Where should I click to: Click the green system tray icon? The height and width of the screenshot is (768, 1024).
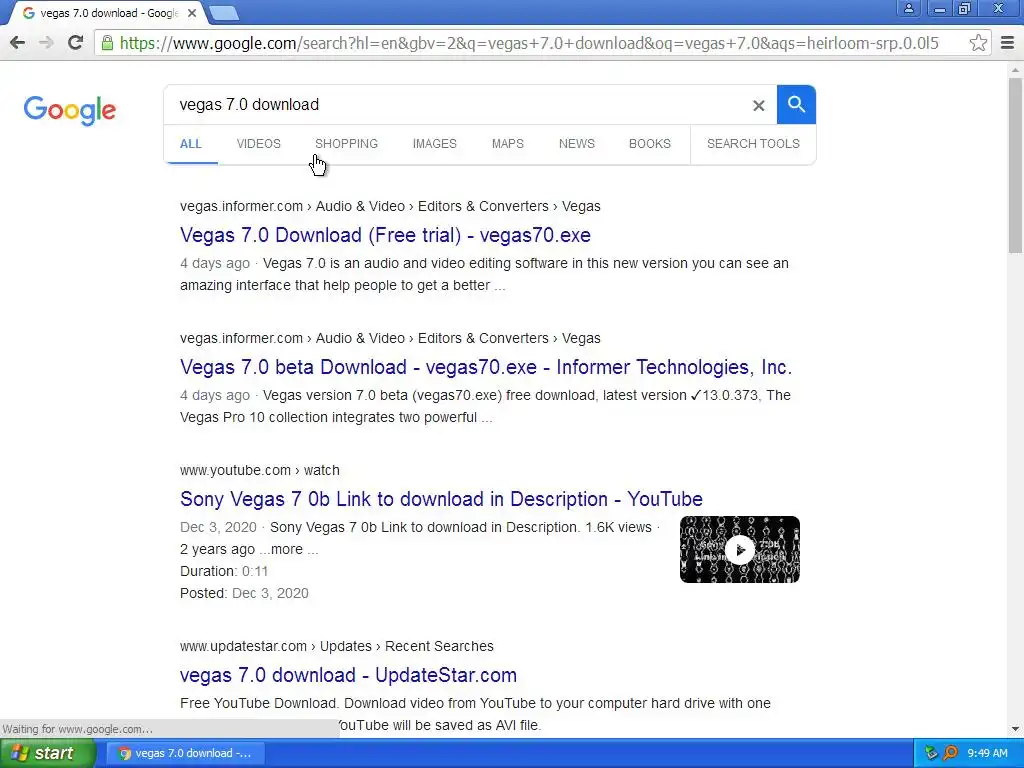931,753
